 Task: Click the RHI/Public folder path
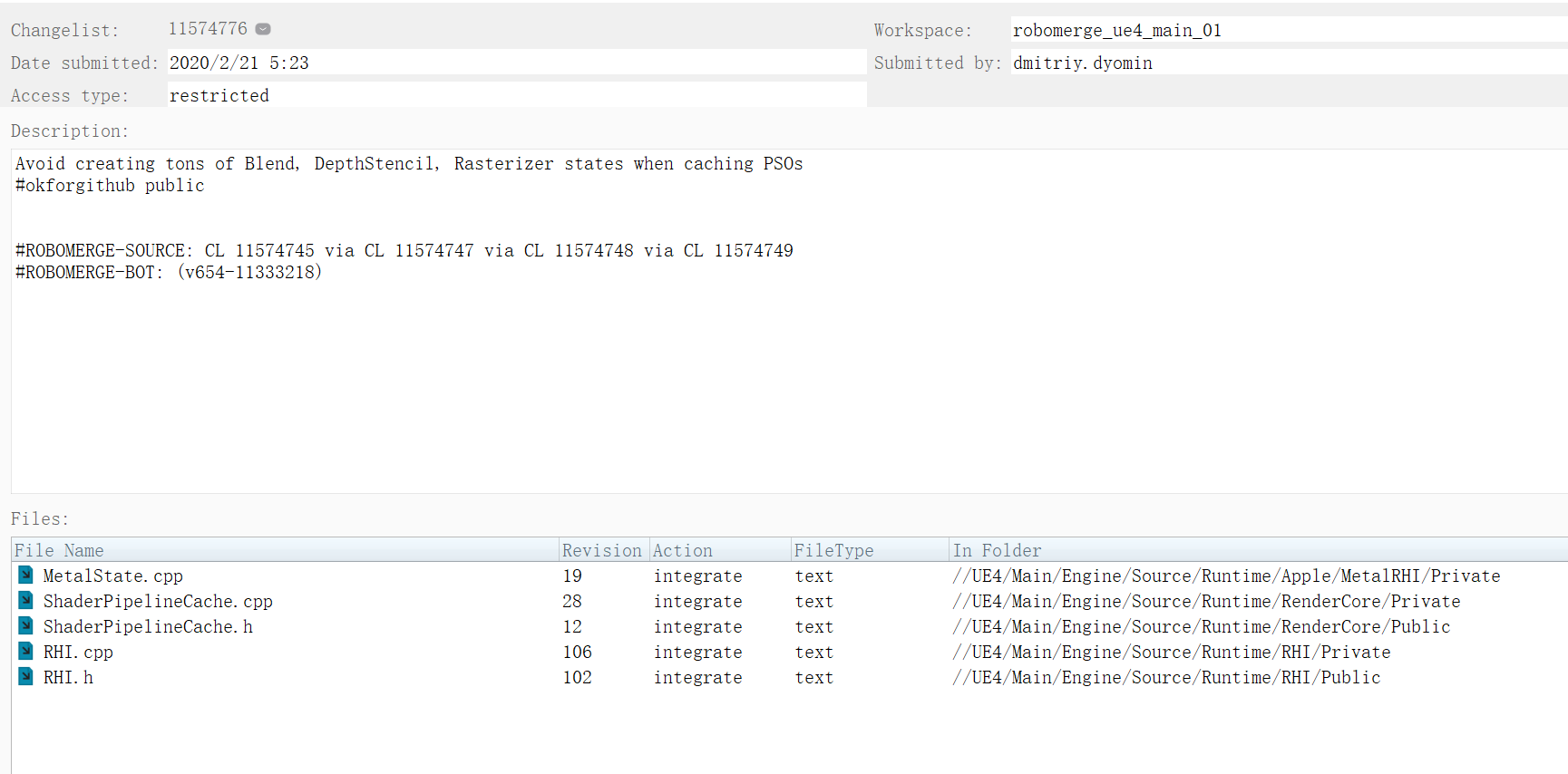coord(1166,677)
